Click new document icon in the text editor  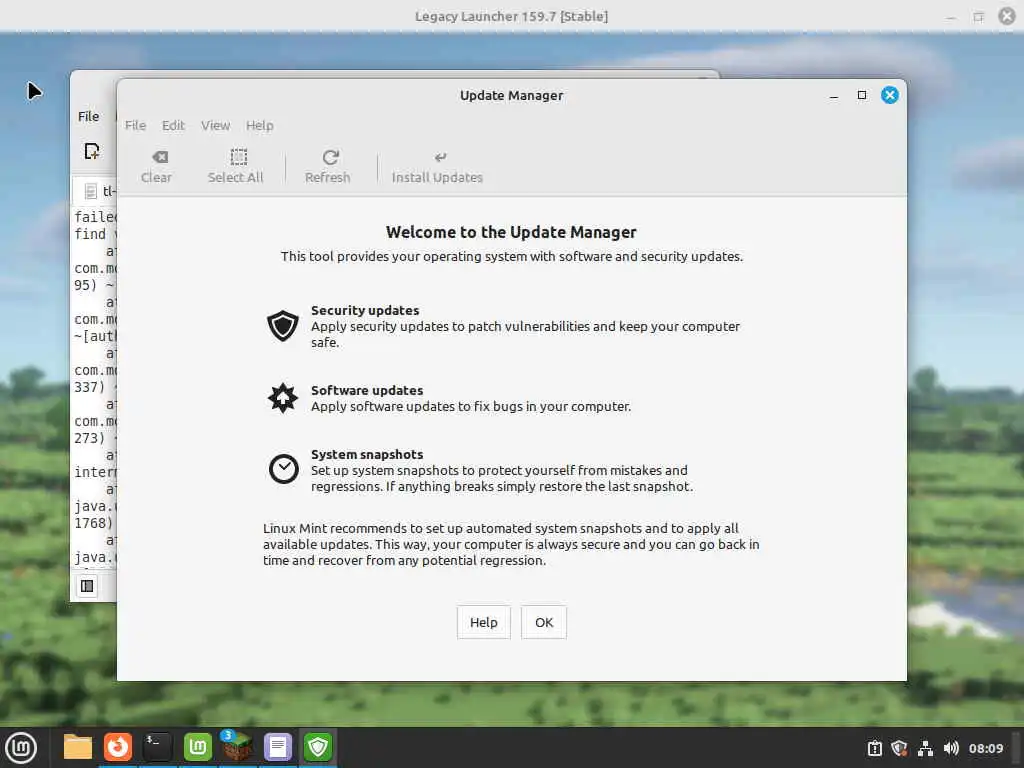click(x=92, y=152)
